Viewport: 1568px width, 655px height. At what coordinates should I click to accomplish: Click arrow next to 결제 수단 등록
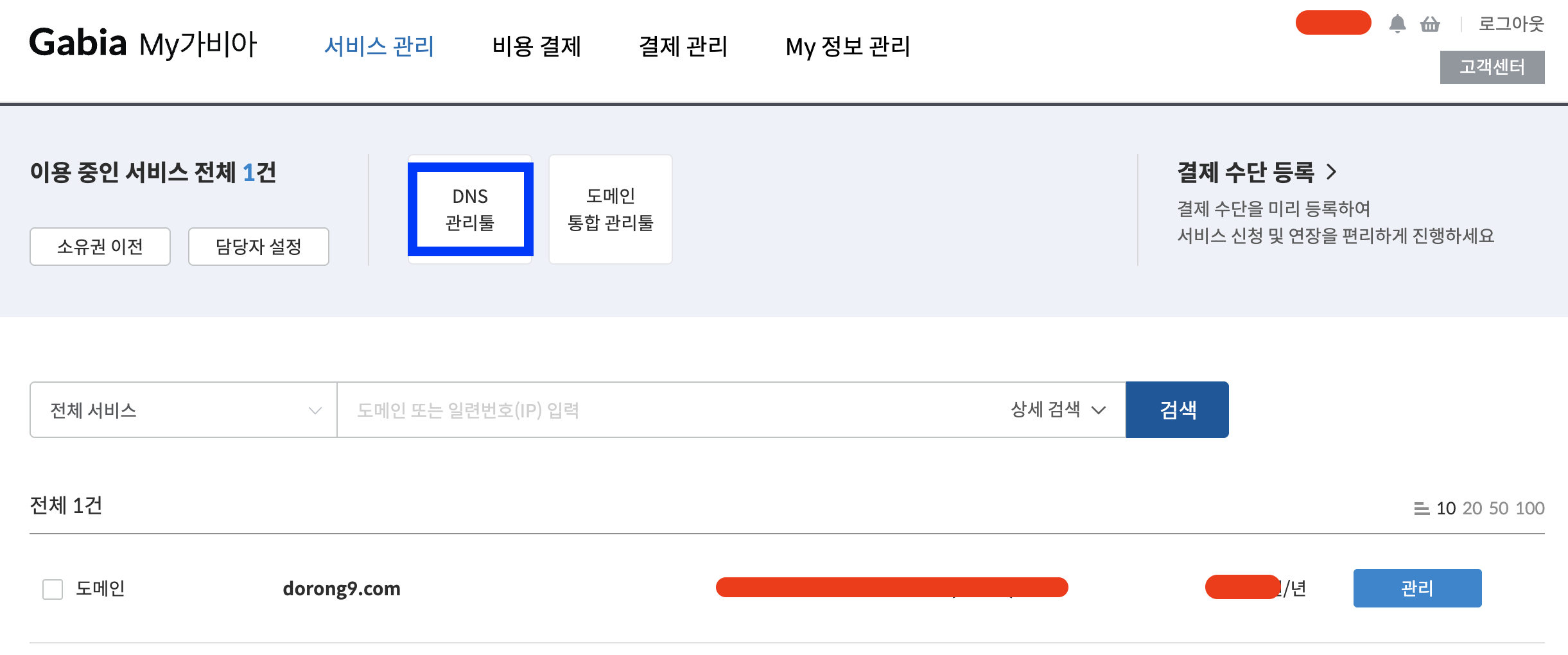(x=1332, y=171)
